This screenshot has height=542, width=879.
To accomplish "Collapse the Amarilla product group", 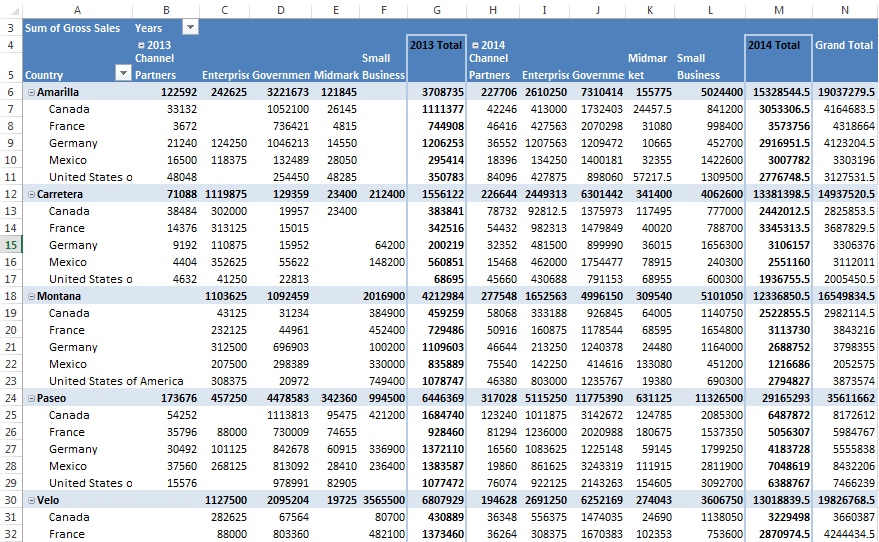I will pos(31,92).
